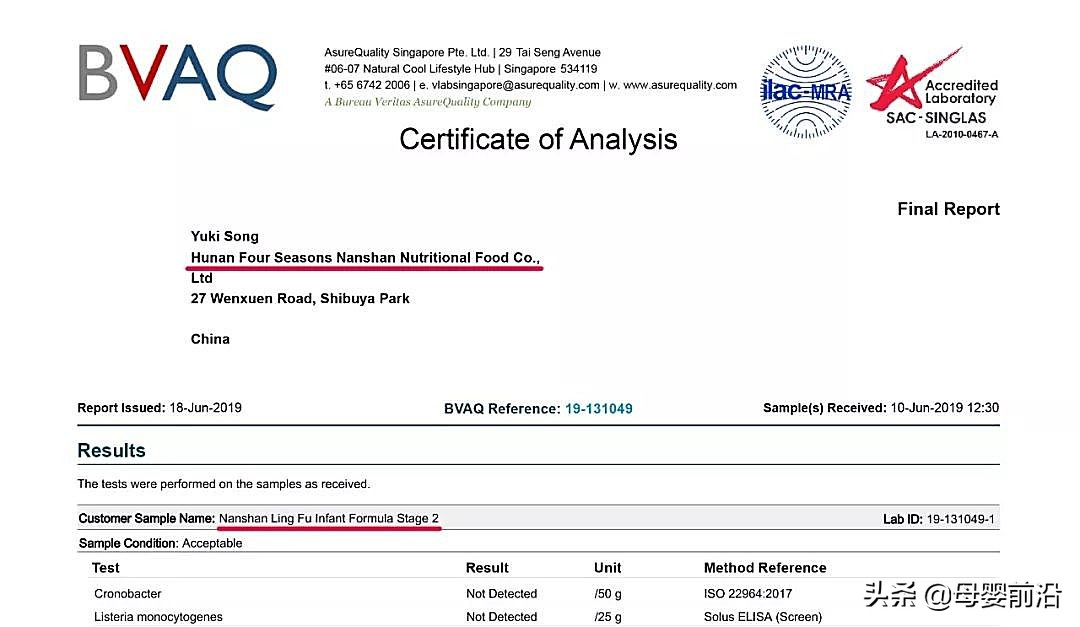This screenshot has height=627, width=1080.
Task: Click the 'Method Reference' column header
Action: pyautogui.click(x=765, y=568)
